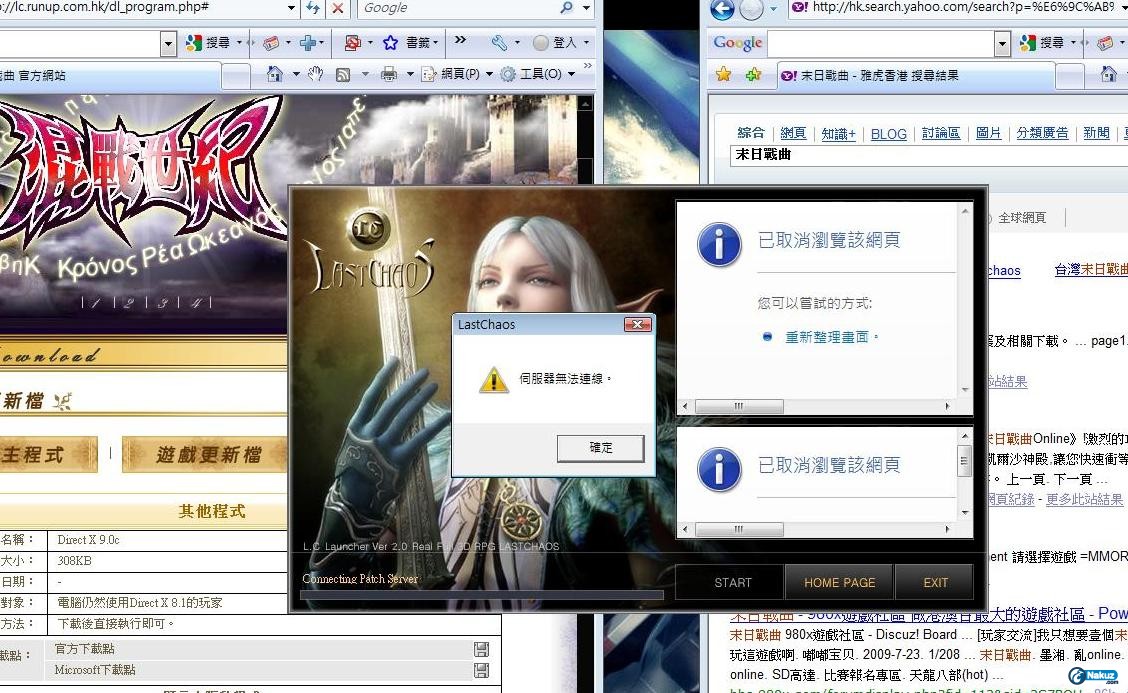Click the Microsoft下載點 download link
Viewport: 1128px width, 693px height.
click(95, 670)
